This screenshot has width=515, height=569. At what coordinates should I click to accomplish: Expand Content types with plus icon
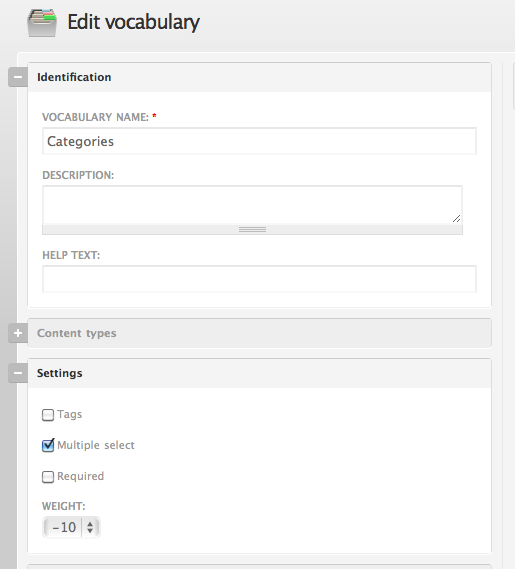coord(18,333)
